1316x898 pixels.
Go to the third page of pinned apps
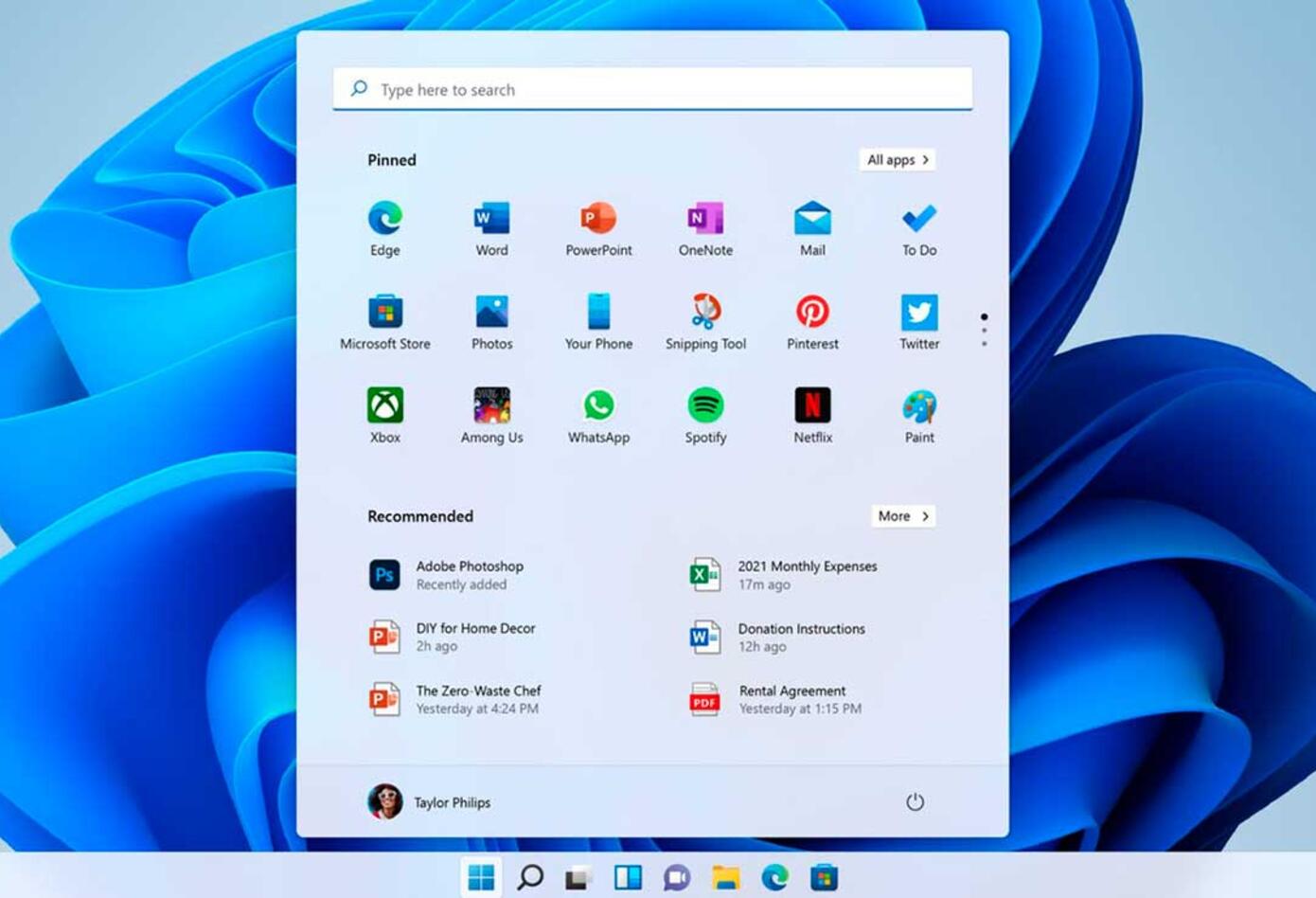[x=985, y=344]
